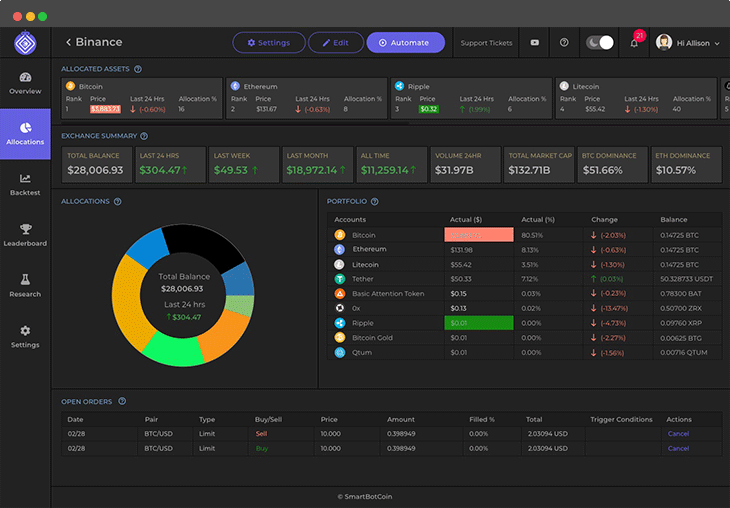Viewport: 730px width, 508px height.
Task: Click Litecoin allocation value 40
Action: tap(676, 109)
